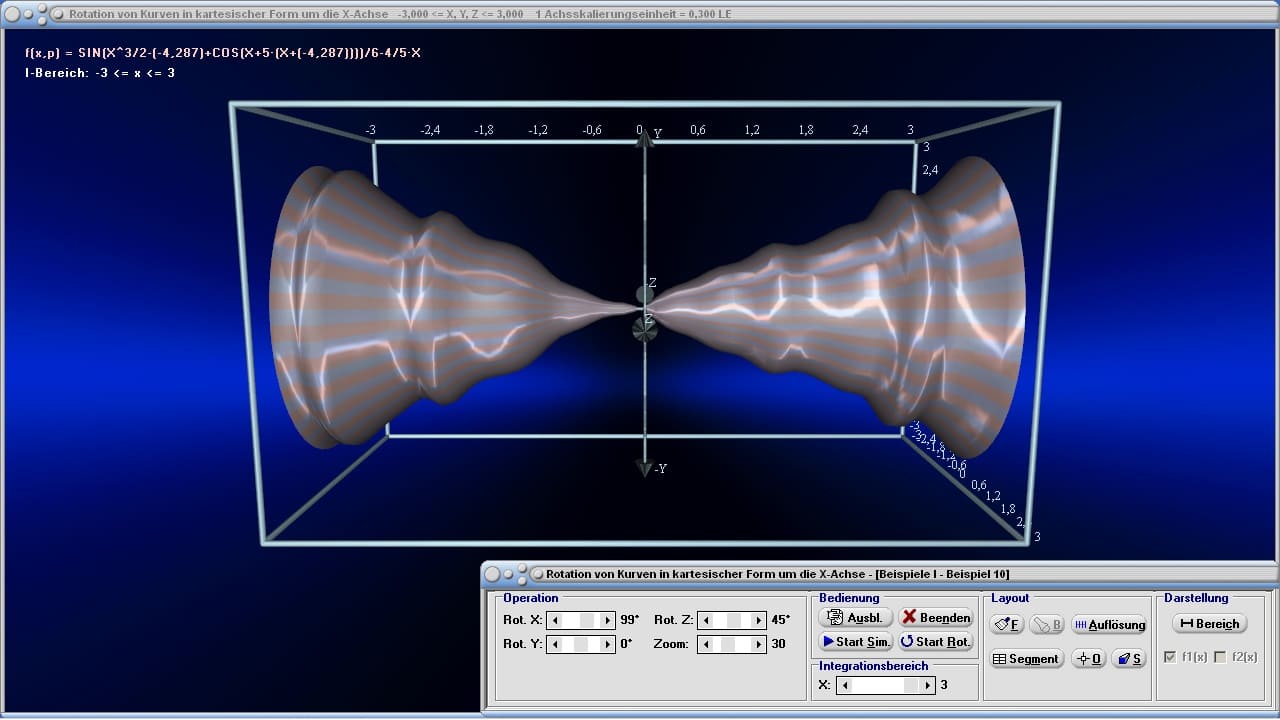The image size is (1280, 720).
Task: Click the B layout button
Action: 1047,625
